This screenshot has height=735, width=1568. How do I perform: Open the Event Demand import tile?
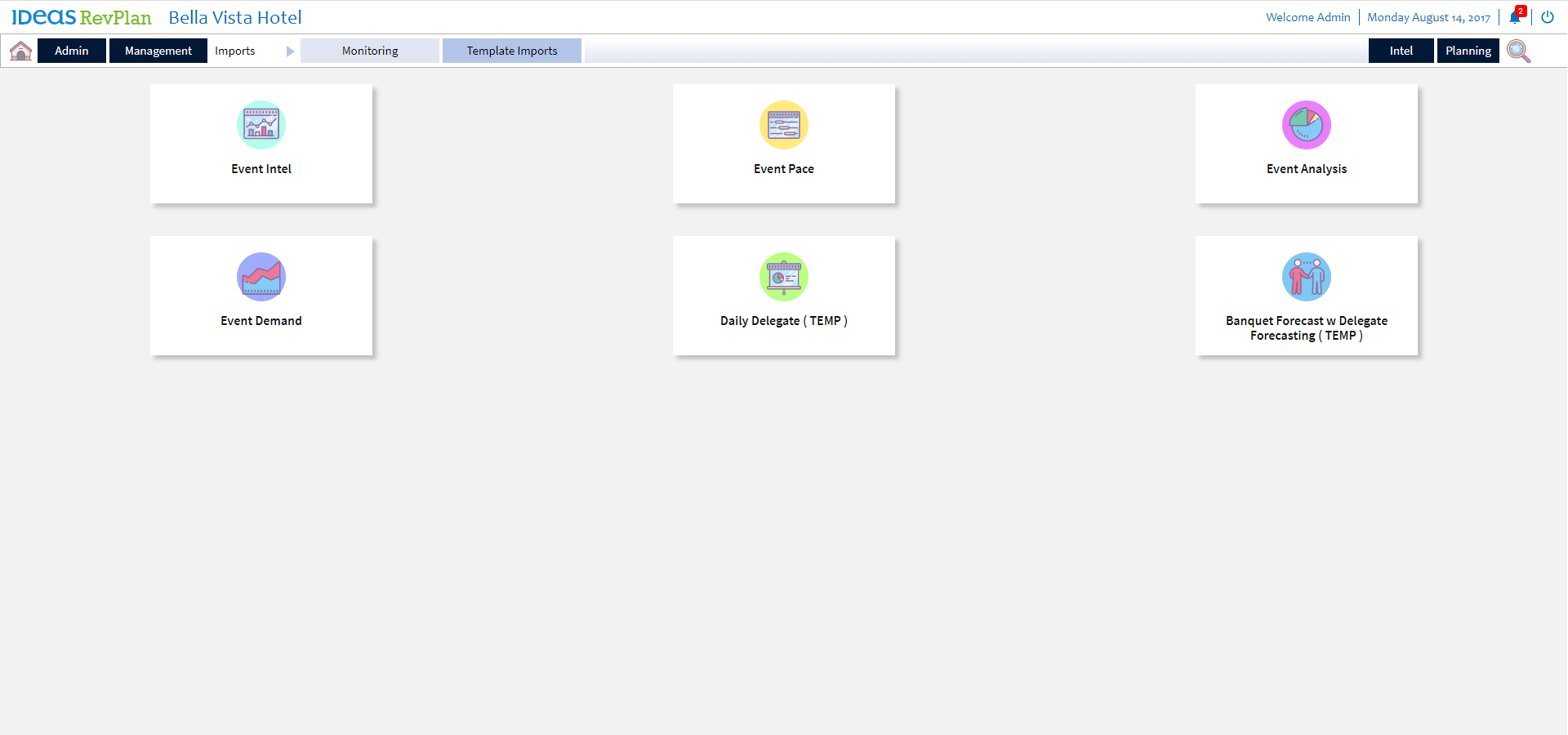click(261, 296)
